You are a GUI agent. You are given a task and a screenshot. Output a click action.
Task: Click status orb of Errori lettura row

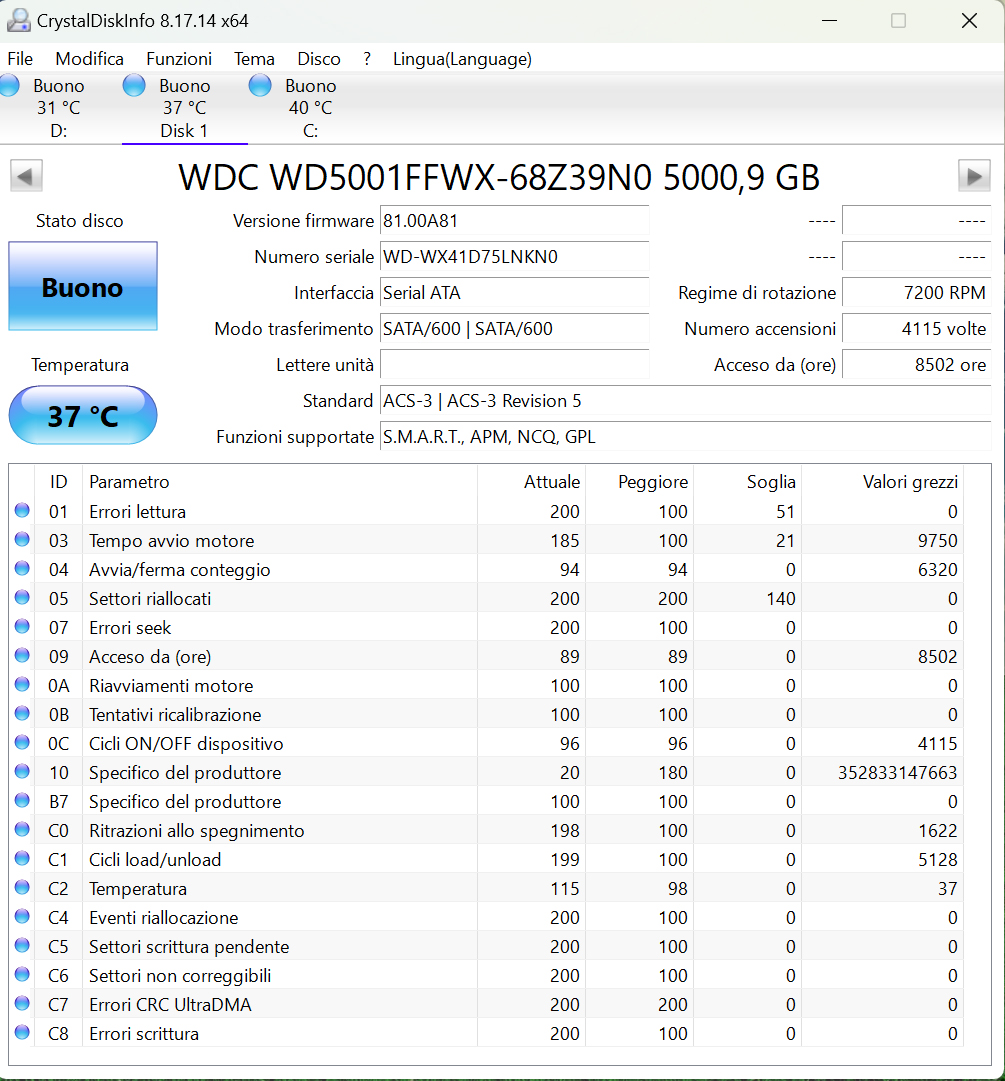pos(22,510)
